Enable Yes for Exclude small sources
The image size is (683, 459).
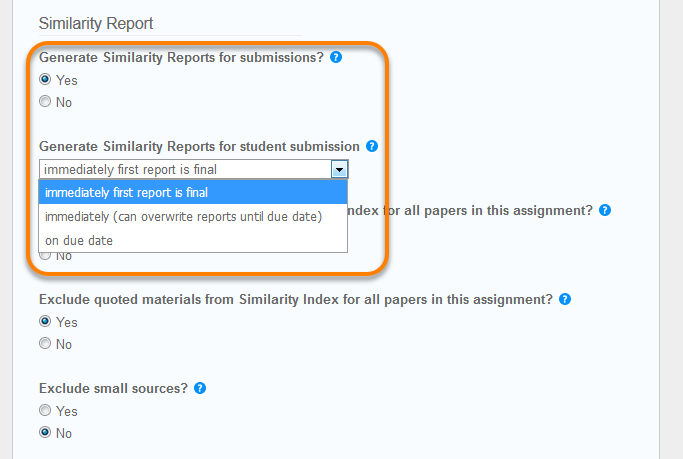45,410
